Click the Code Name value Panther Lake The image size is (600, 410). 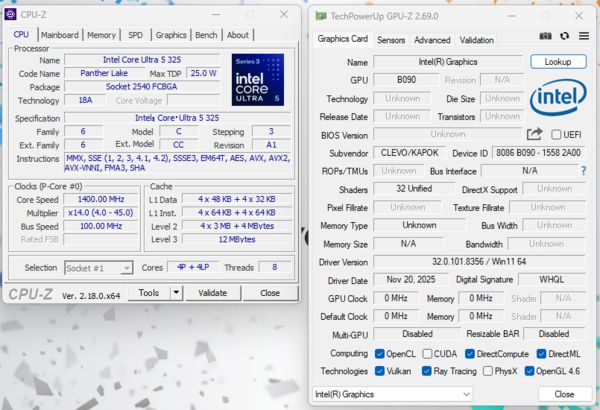point(104,73)
